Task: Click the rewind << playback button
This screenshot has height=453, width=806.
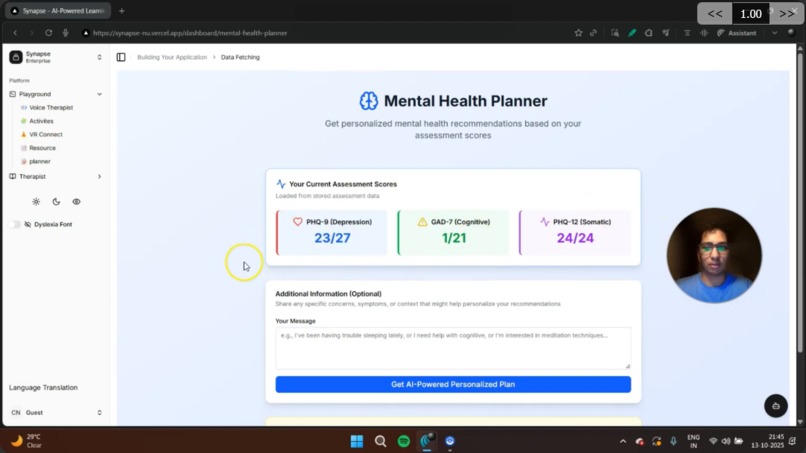Action: click(715, 14)
